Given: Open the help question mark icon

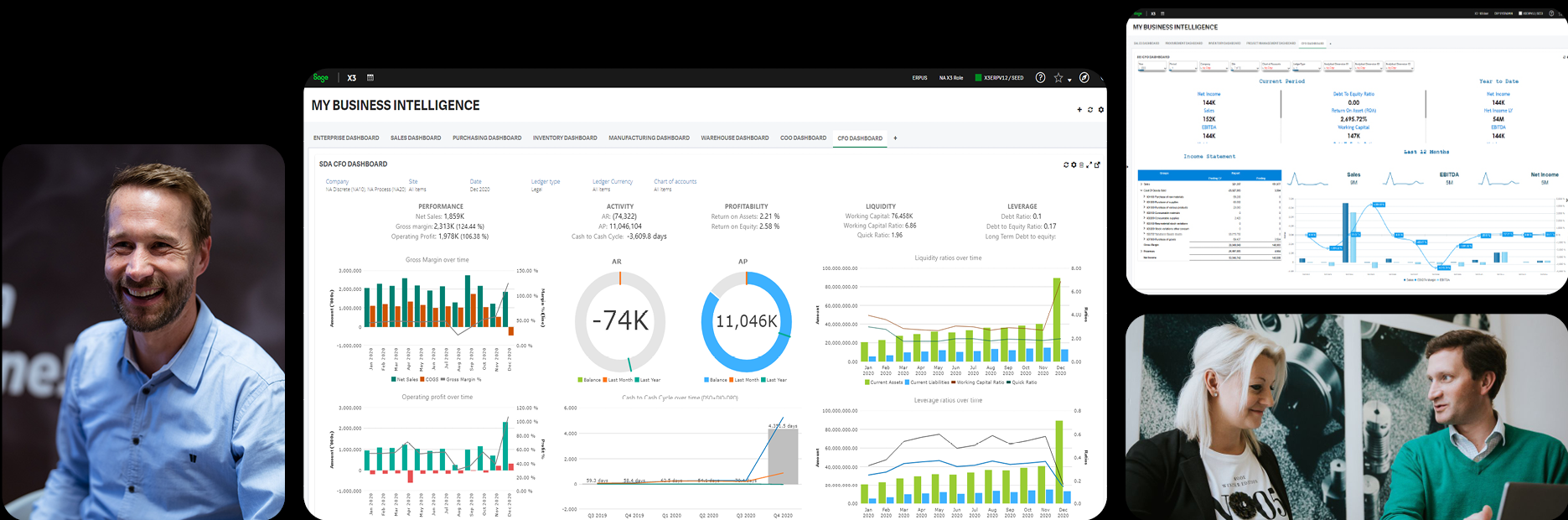Looking at the screenshot, I should click(x=1040, y=78).
